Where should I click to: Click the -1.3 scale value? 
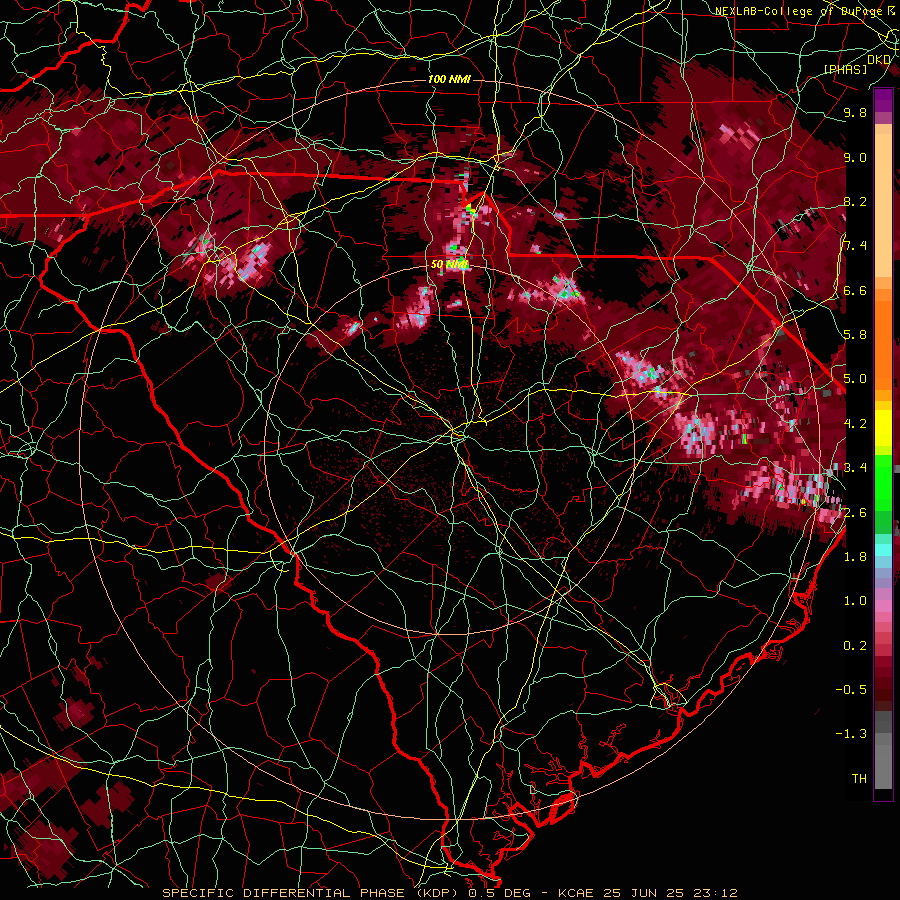point(851,735)
